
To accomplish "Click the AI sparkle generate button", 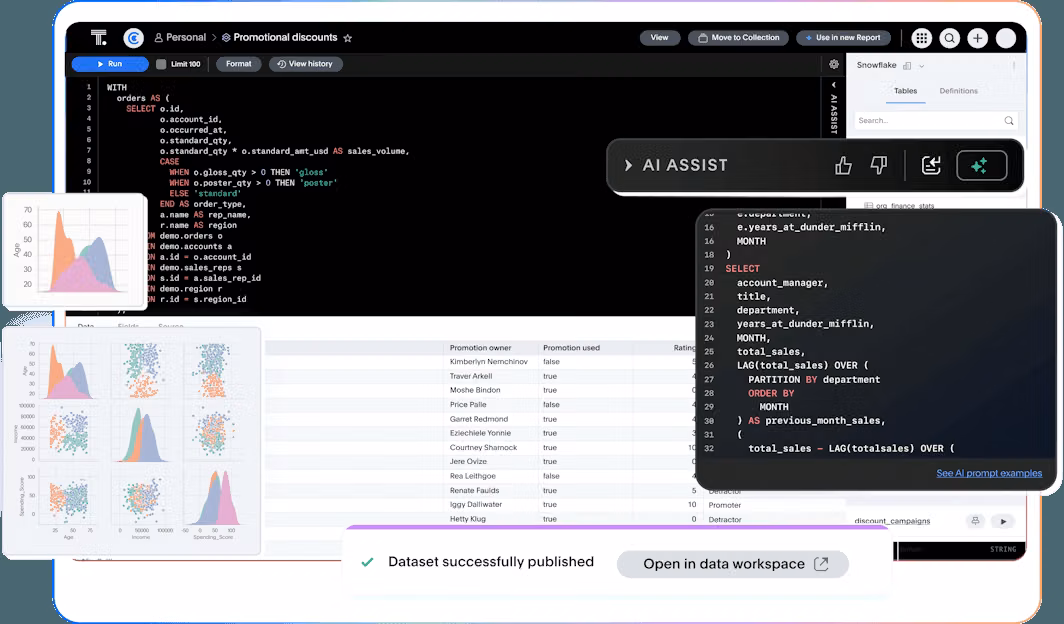I will (981, 165).
